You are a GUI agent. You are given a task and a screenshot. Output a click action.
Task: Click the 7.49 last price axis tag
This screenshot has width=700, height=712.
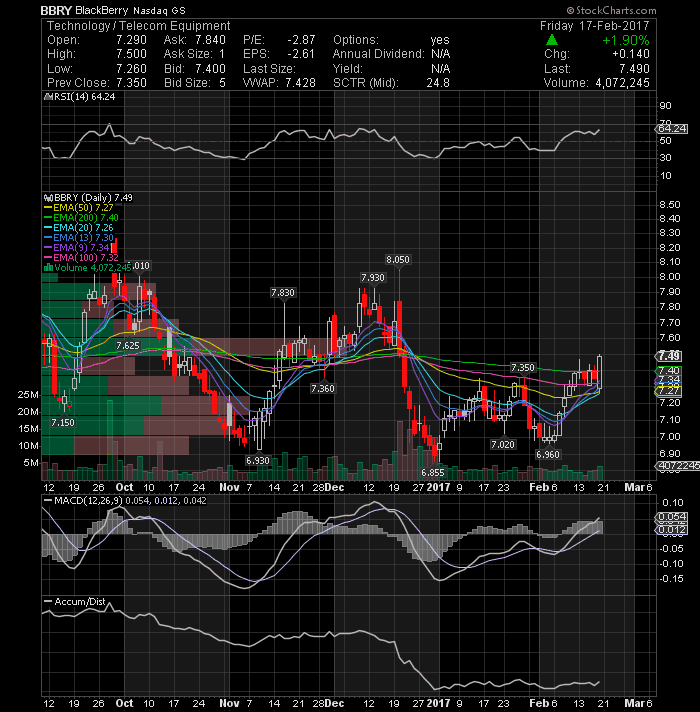[x=669, y=356]
